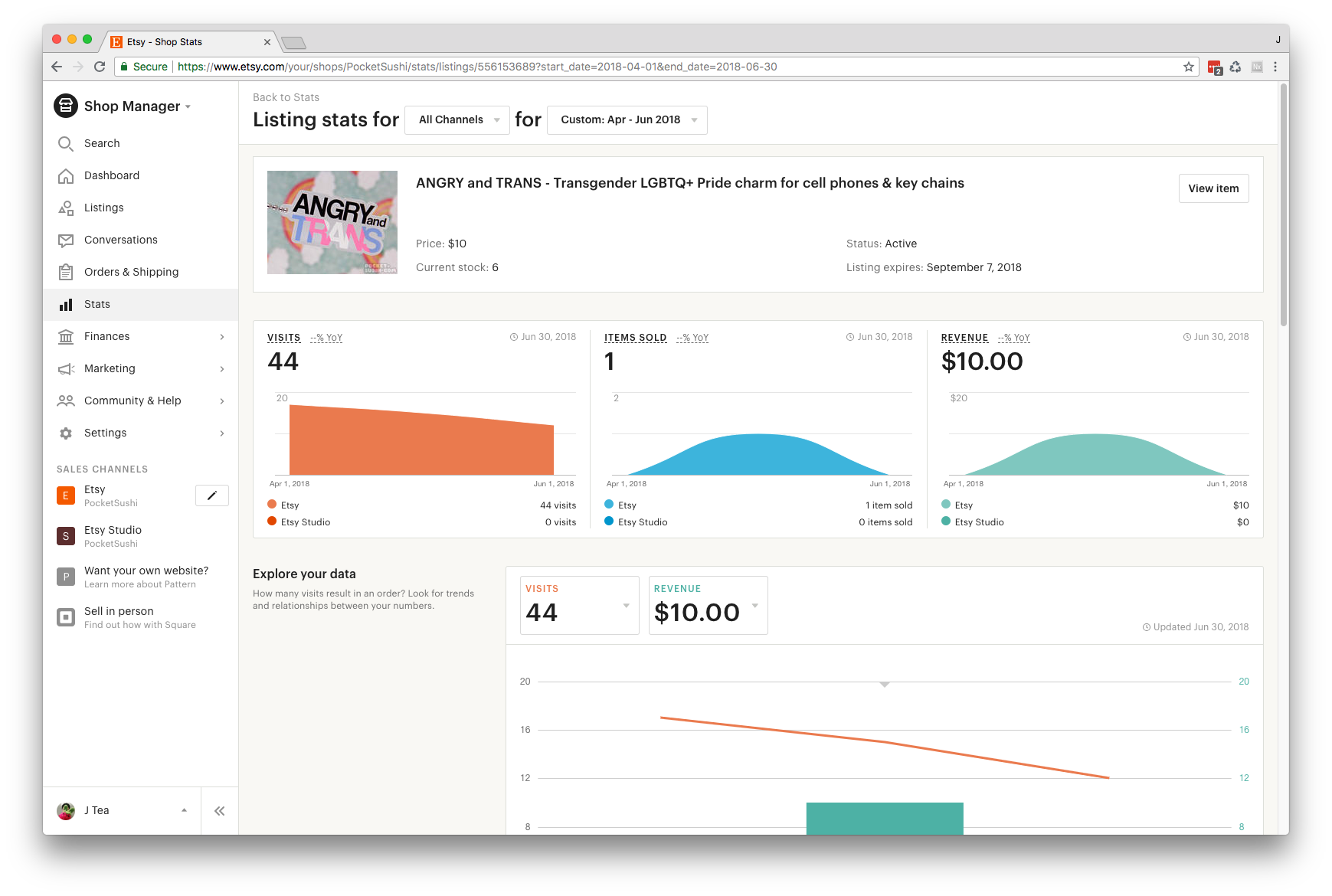This screenshot has height=896, width=1332.
Task: Click the VISITS stat heading
Action: 284,338
